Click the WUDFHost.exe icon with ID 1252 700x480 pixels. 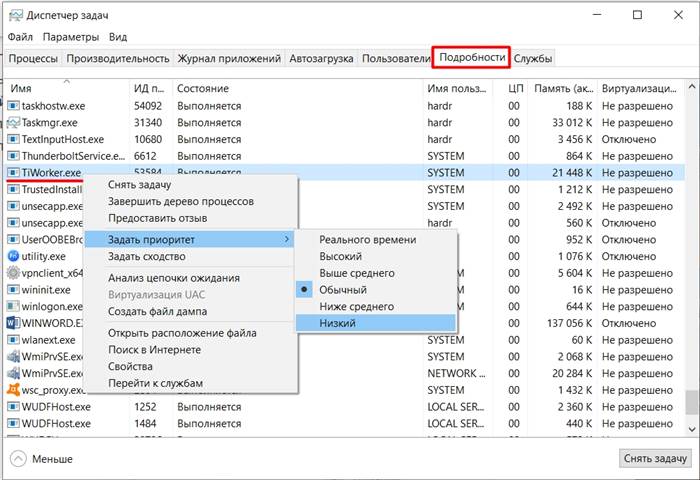(13, 407)
